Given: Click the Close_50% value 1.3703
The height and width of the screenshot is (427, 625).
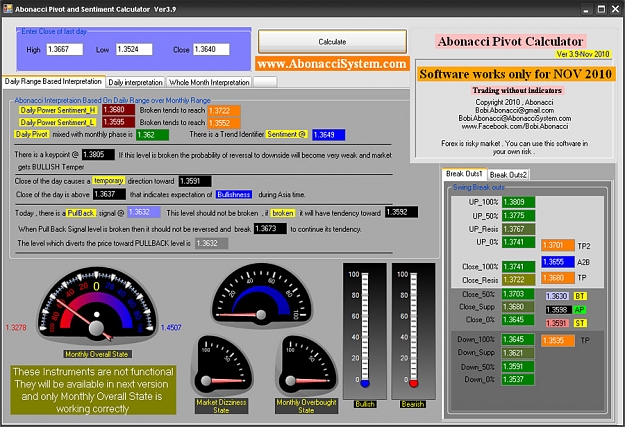Looking at the screenshot, I should (x=518, y=294).
